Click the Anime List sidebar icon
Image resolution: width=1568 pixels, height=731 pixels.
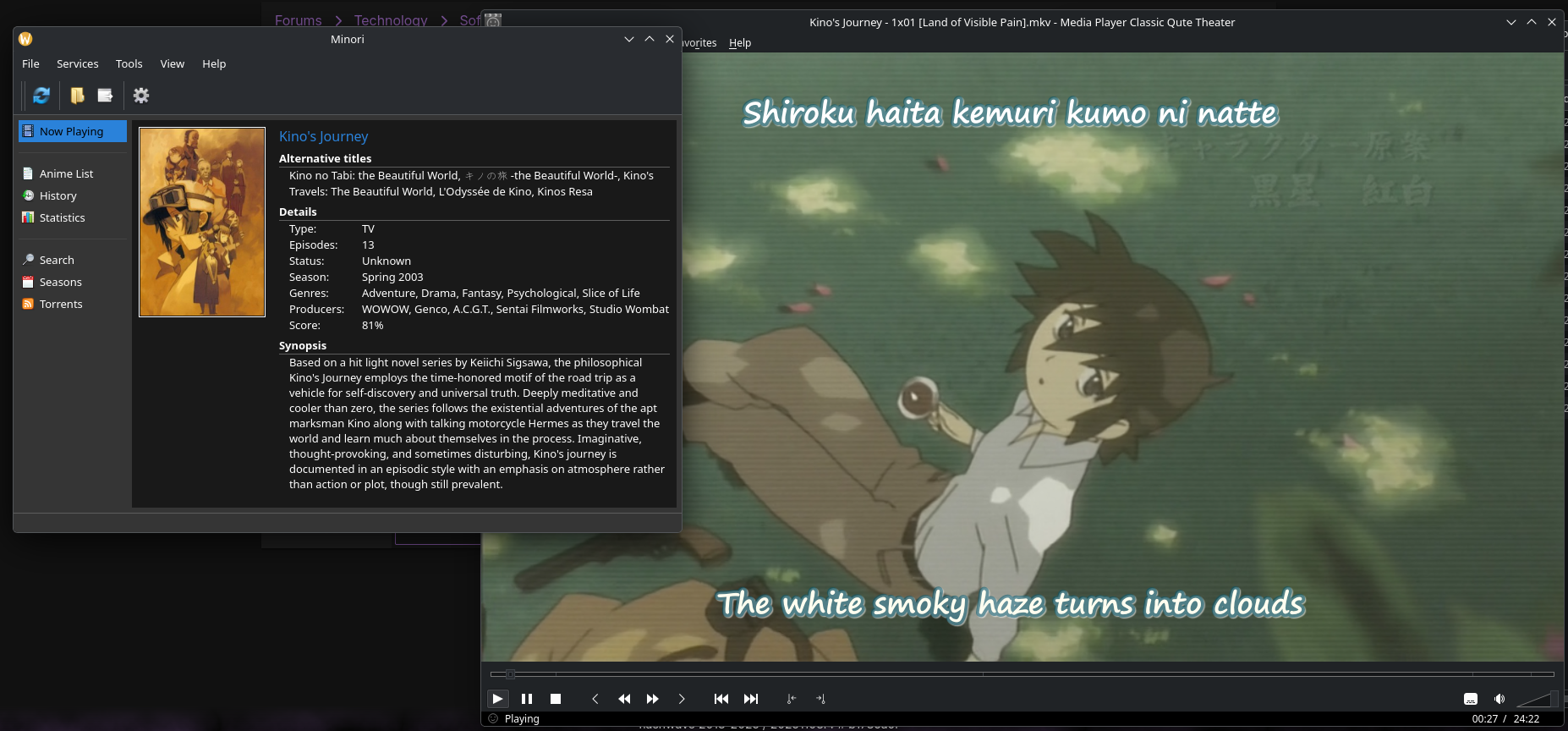[28, 173]
